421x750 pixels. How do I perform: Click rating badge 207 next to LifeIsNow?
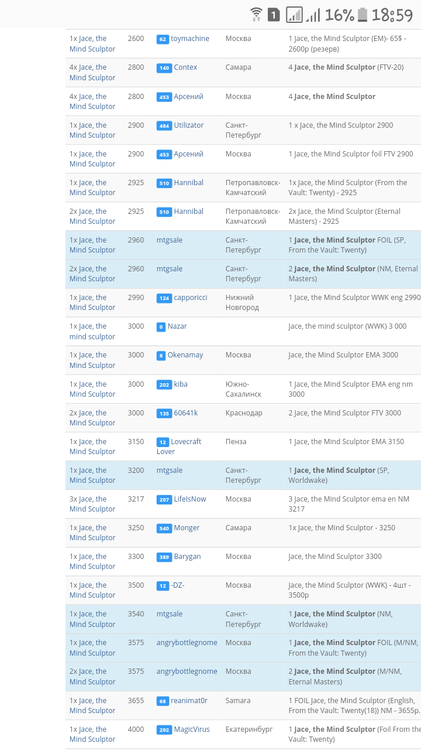point(164,499)
